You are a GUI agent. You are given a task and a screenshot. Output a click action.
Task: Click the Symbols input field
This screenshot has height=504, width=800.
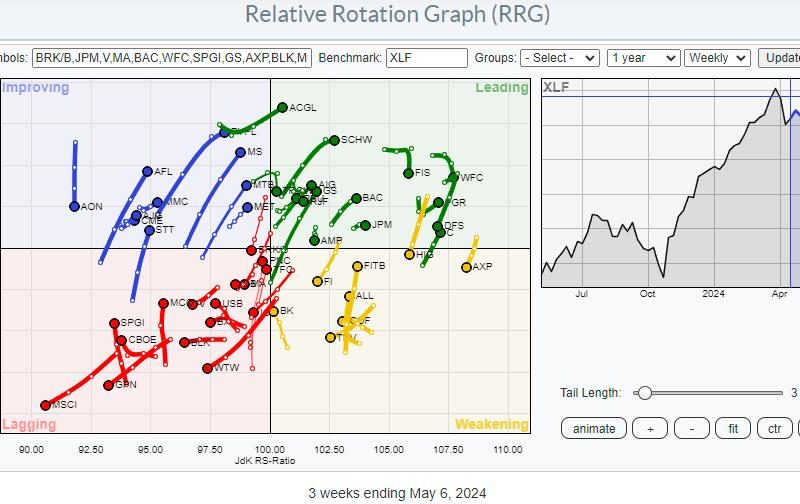pos(171,58)
